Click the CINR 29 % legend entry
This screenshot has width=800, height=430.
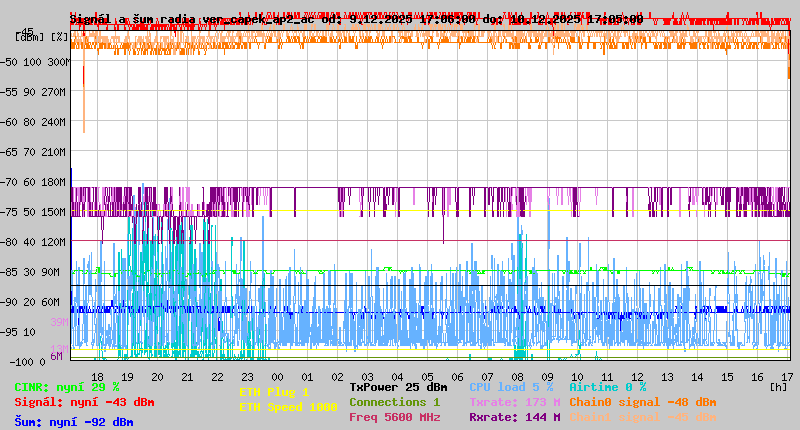67,387
